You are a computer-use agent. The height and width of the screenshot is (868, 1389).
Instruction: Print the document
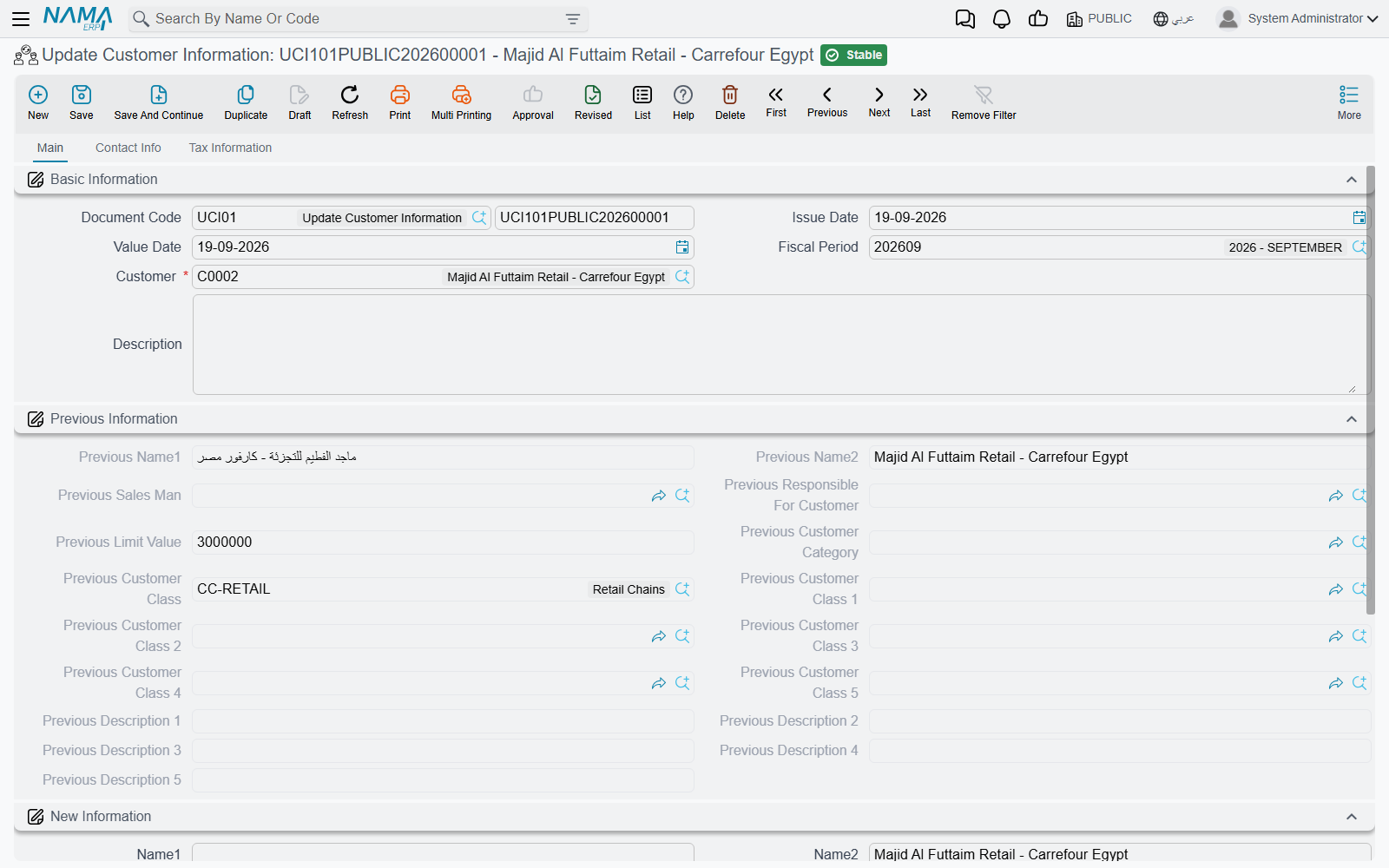point(400,102)
